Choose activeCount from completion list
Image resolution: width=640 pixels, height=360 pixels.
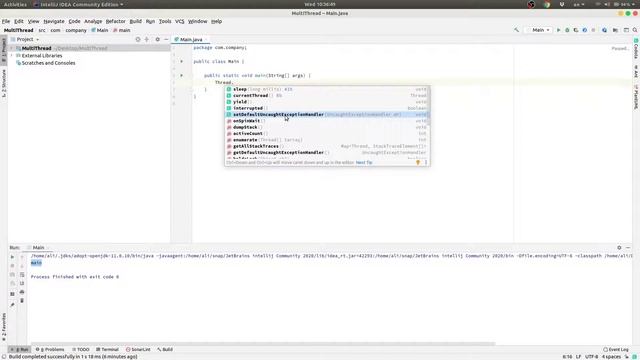[327, 133]
